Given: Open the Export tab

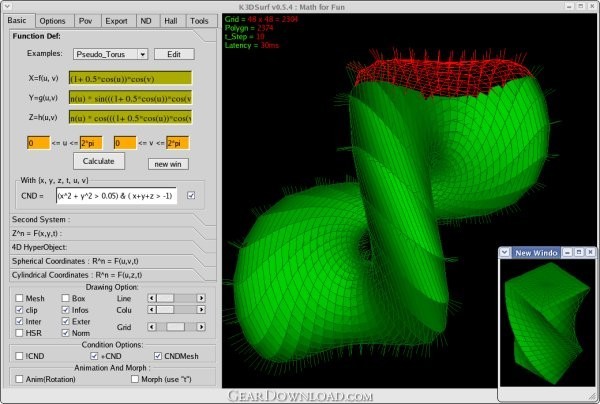Looking at the screenshot, I should [x=116, y=21].
